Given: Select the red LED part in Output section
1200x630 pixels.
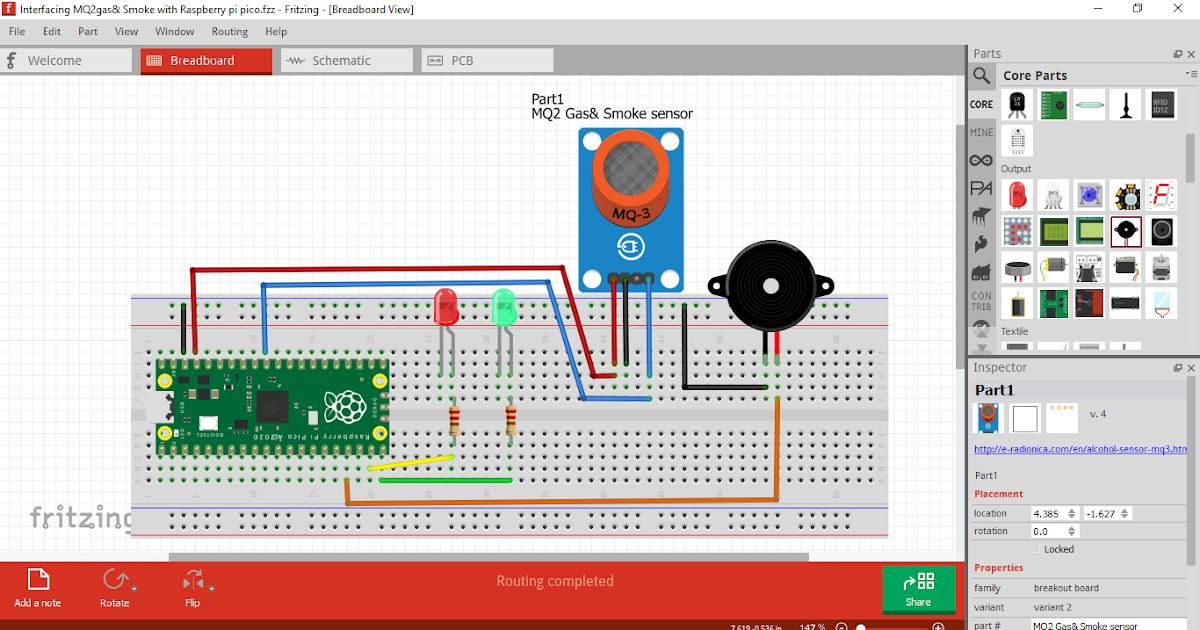Looking at the screenshot, I should (1016, 195).
